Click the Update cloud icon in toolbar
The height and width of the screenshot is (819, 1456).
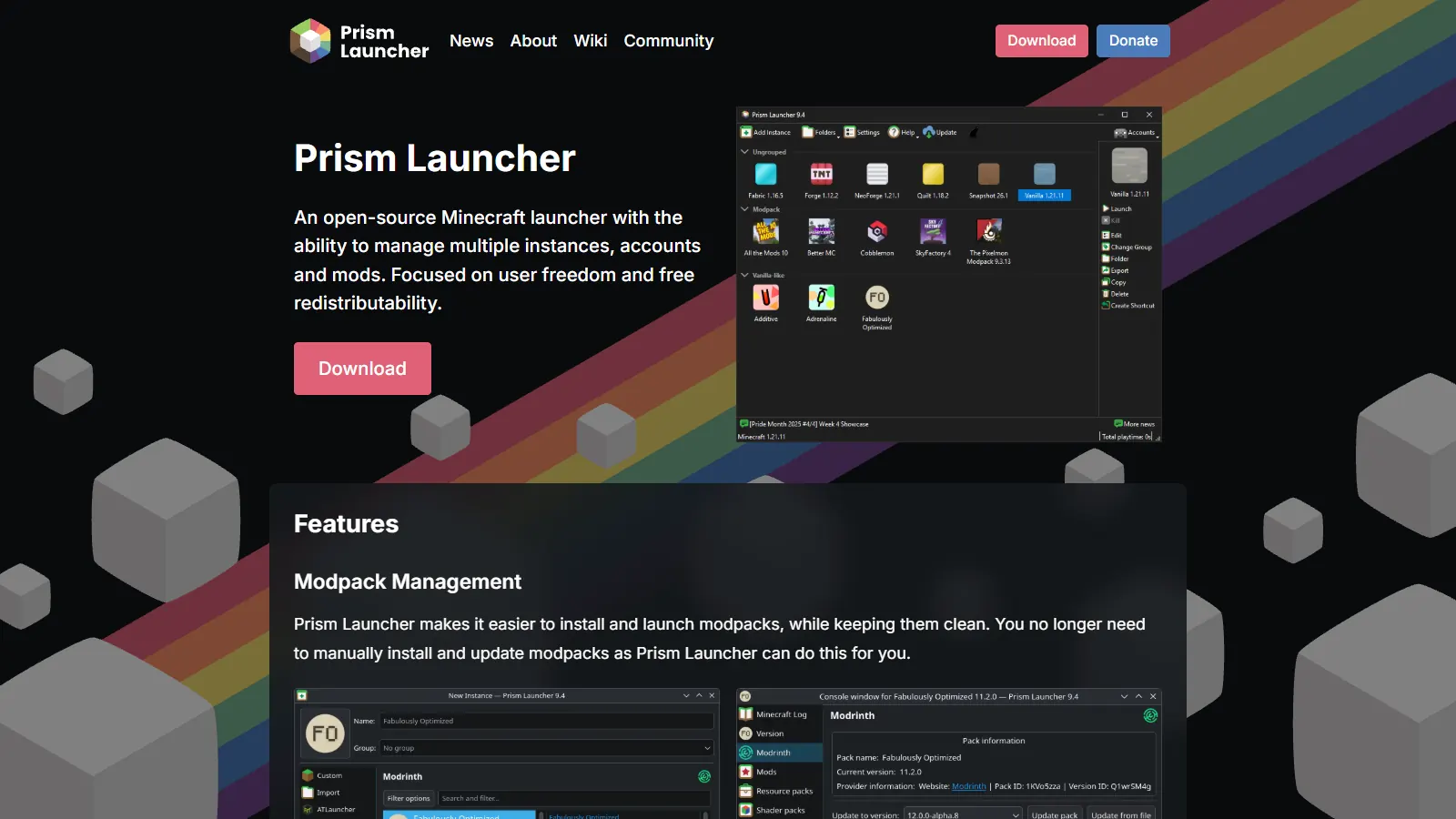(x=928, y=132)
